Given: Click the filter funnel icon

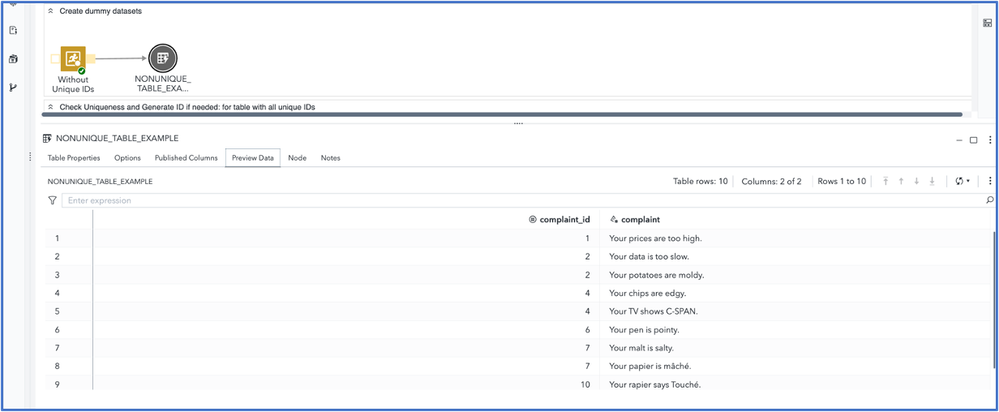Looking at the screenshot, I should [x=53, y=200].
